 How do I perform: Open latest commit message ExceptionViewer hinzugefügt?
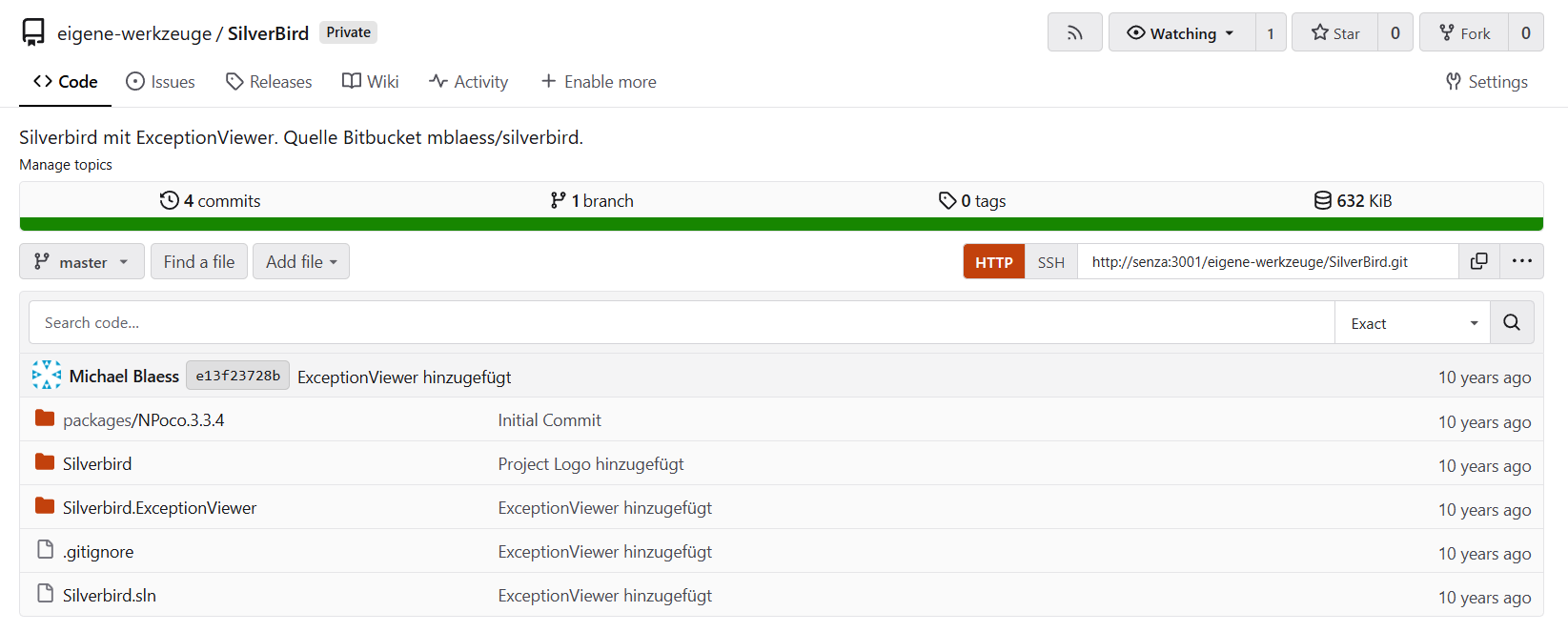pyautogui.click(x=404, y=377)
